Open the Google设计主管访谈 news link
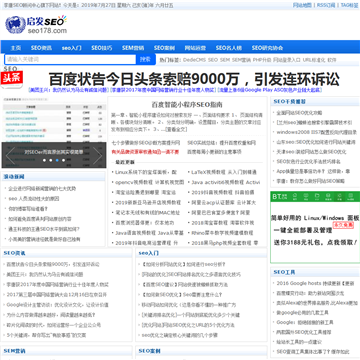 [x=57, y=305]
